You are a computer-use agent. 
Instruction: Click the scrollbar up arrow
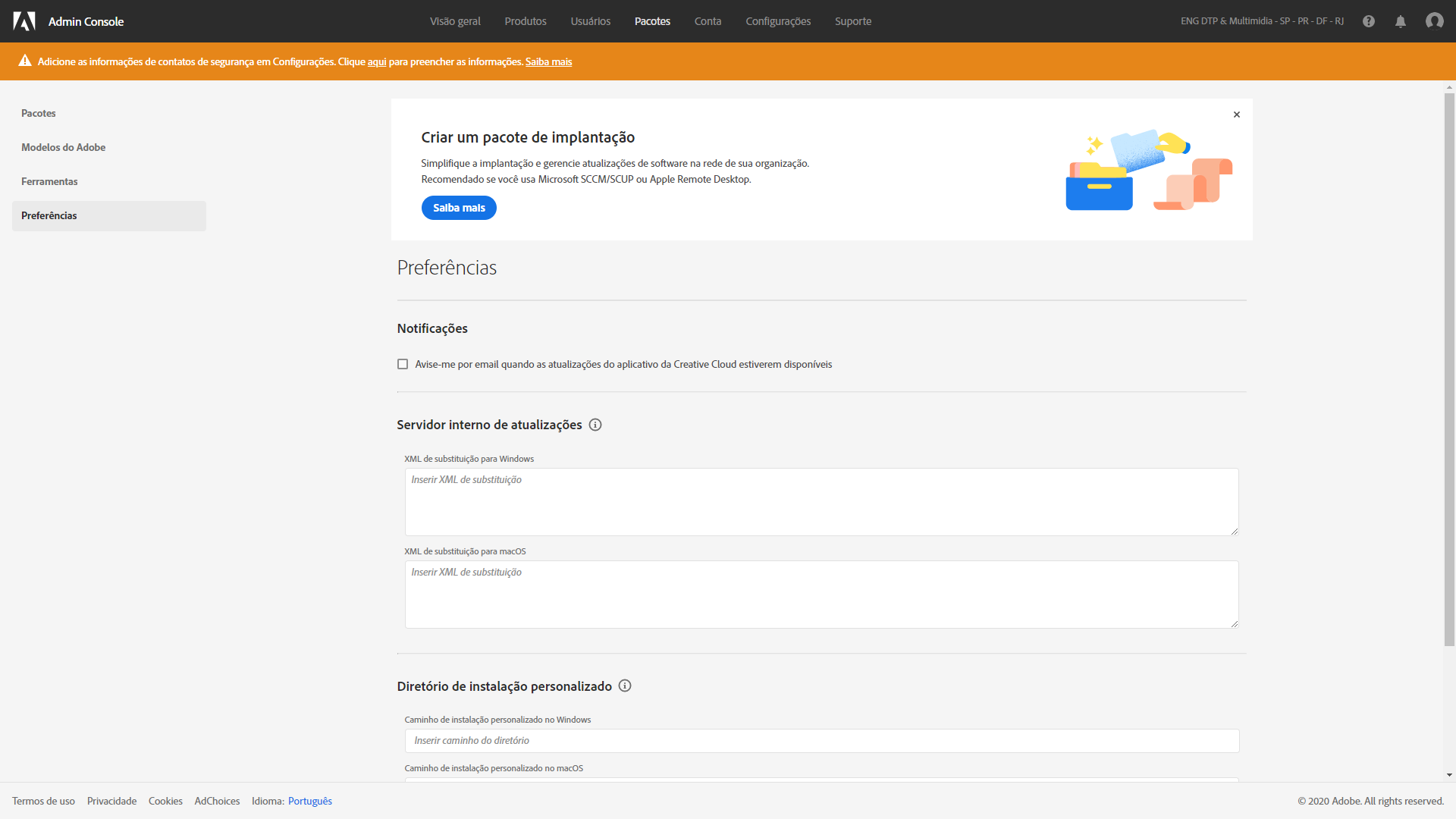click(1449, 87)
